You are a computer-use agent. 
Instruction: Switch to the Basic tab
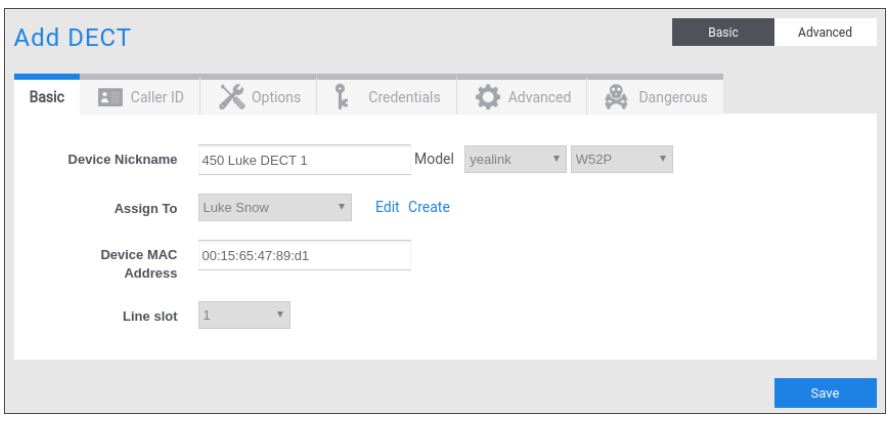pos(46,97)
